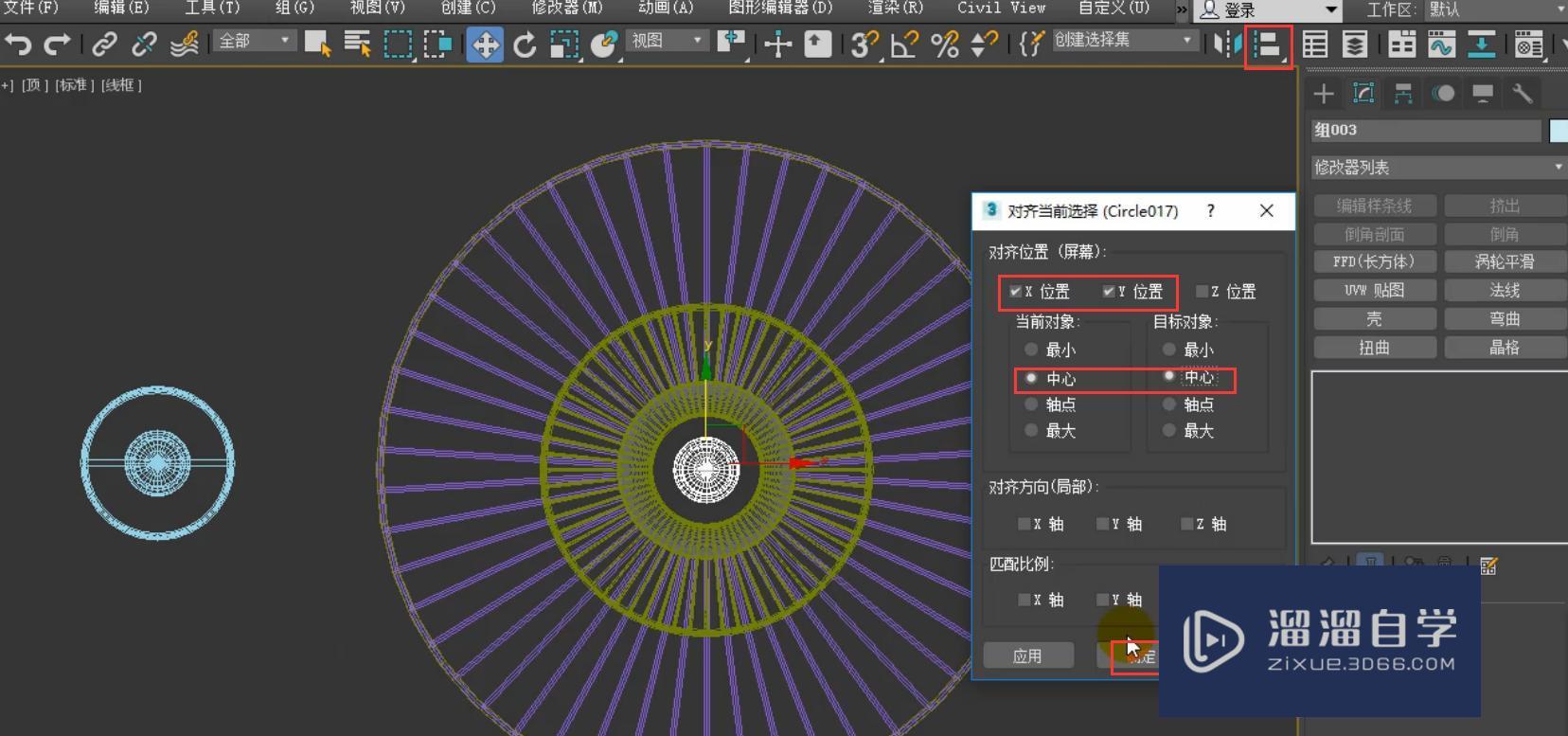Click the Select and Place icon
This screenshot has height=736, width=1568.
tap(604, 44)
